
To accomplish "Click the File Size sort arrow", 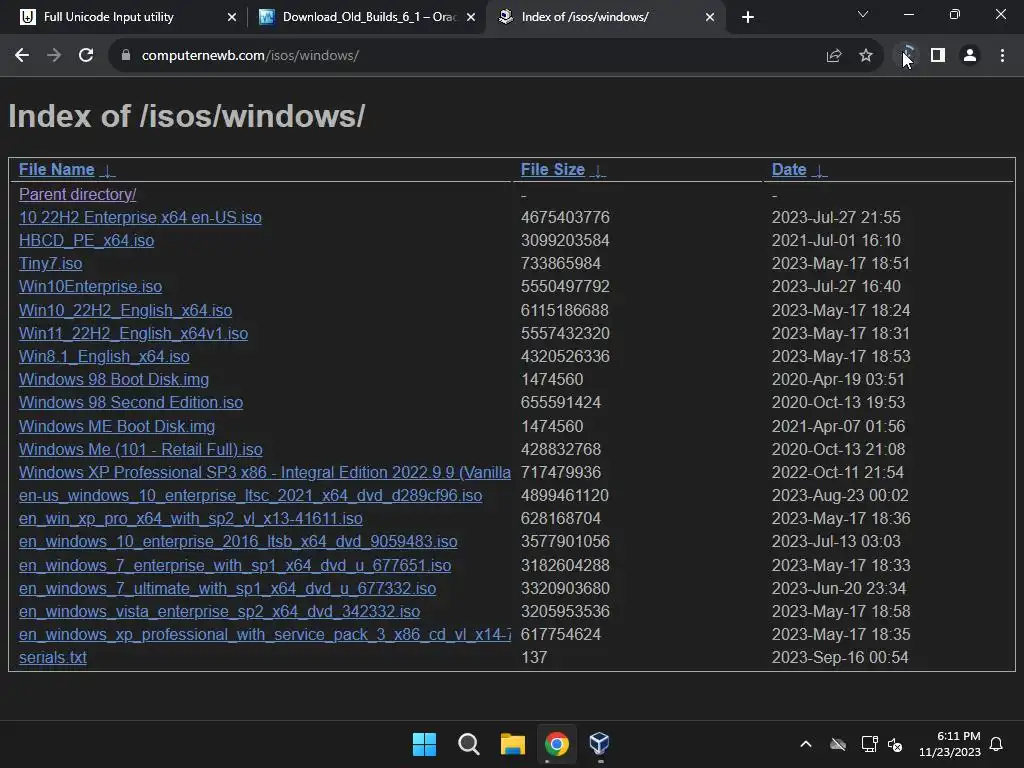I will (x=598, y=170).
